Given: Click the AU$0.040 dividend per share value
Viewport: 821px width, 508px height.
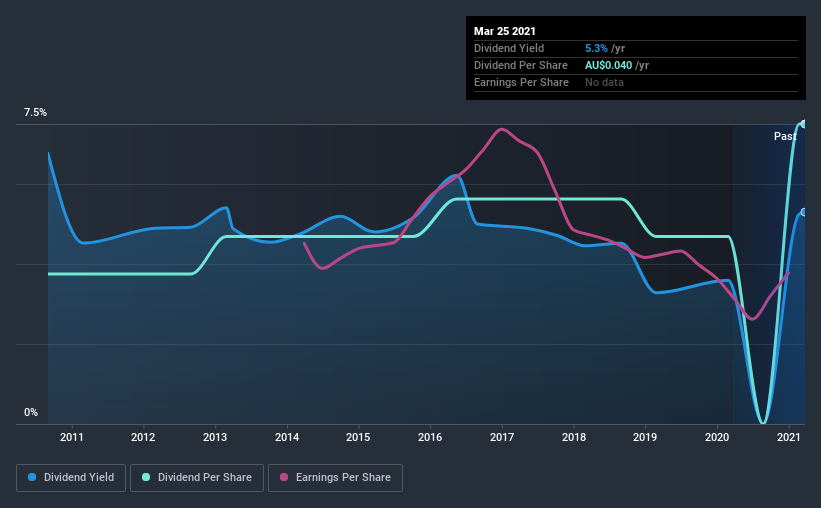Looking at the screenshot, I should click(608, 65).
